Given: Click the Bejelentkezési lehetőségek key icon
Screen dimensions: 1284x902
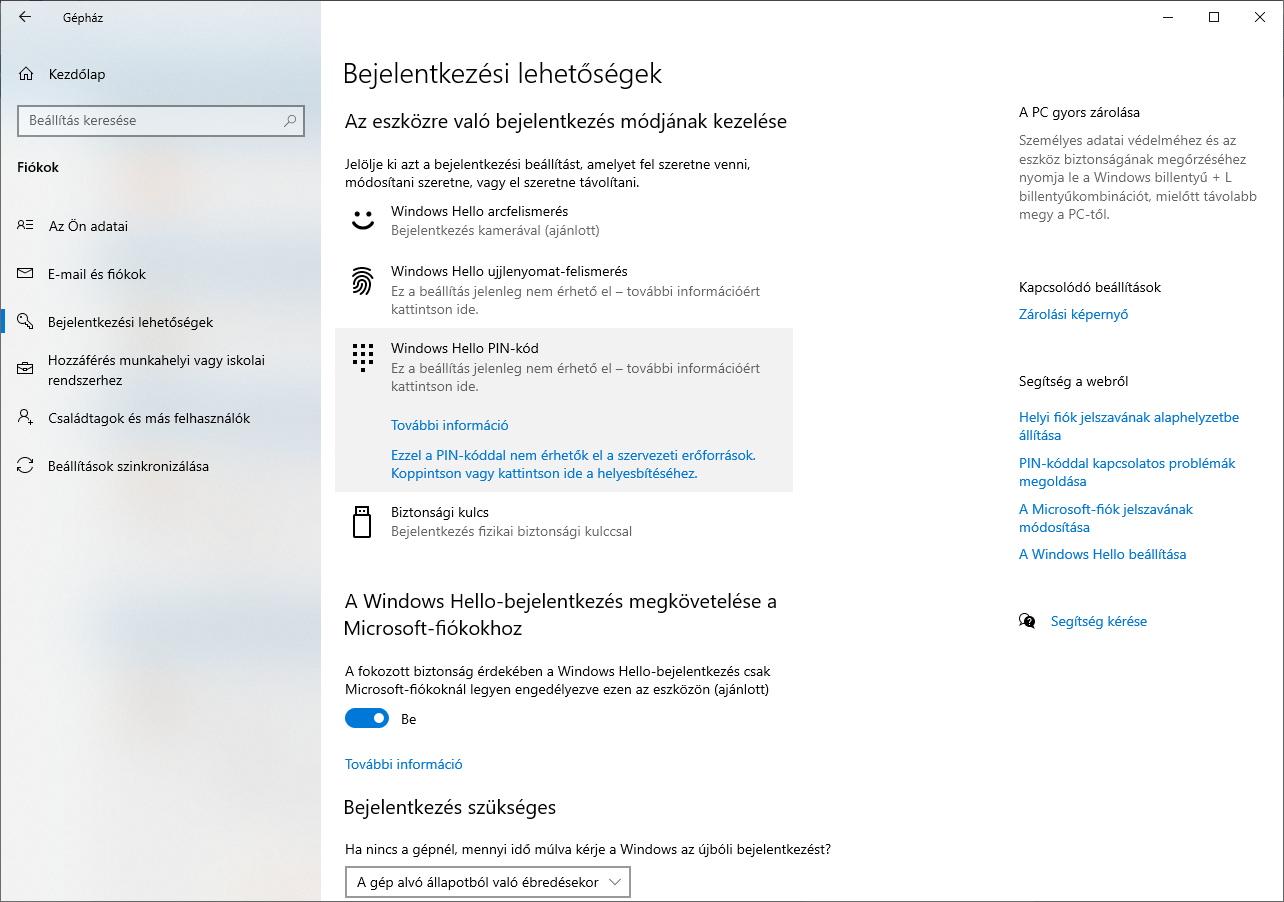Looking at the screenshot, I should click(26, 322).
